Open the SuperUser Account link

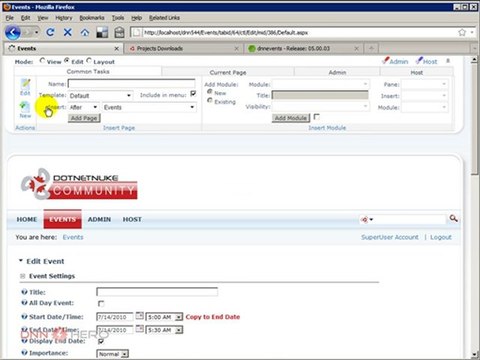tap(390, 237)
